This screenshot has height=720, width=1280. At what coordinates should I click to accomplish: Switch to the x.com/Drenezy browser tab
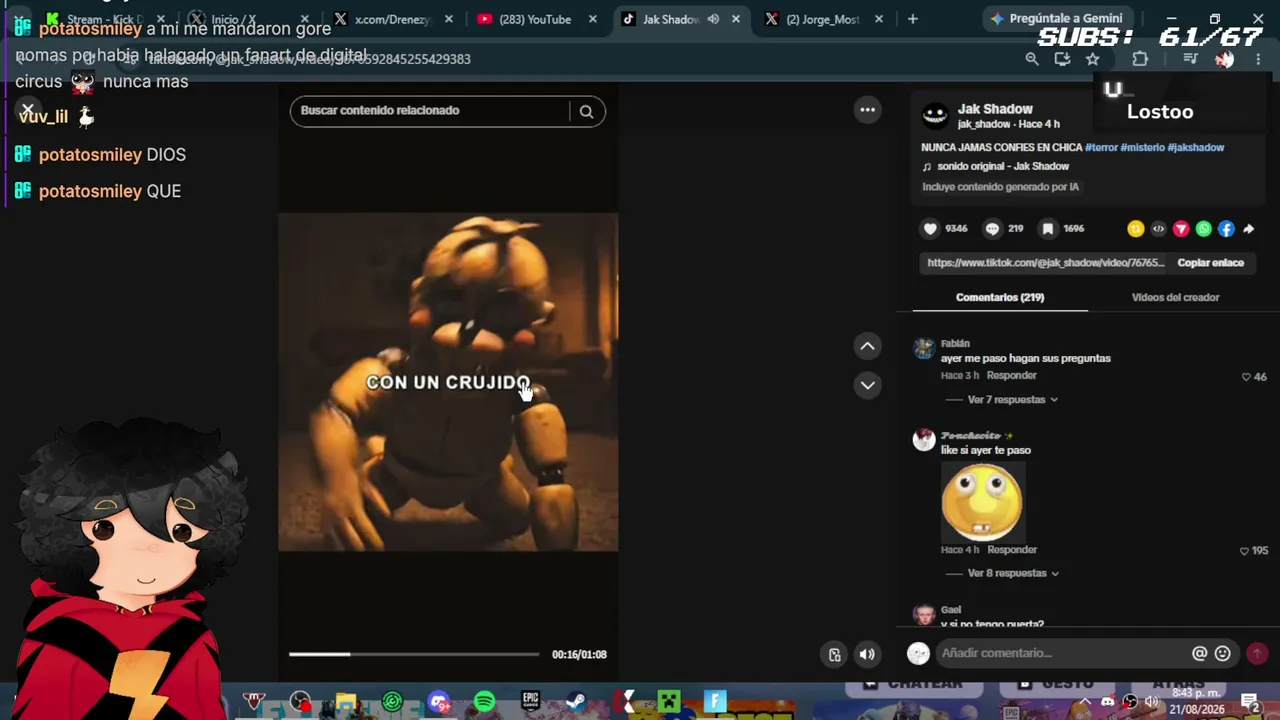click(393, 19)
